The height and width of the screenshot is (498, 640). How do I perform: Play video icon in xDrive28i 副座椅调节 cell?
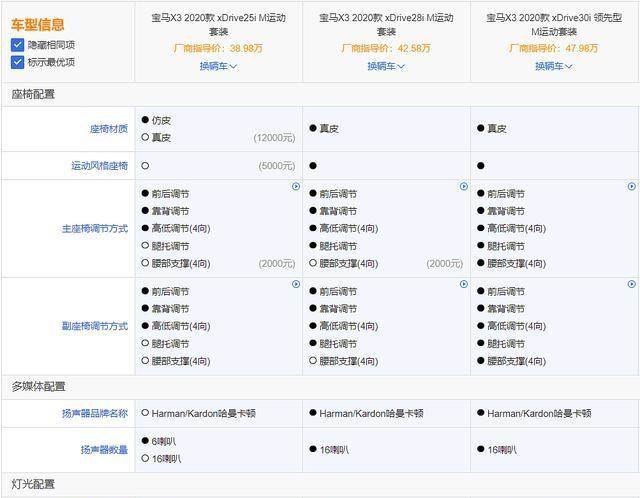point(464,284)
